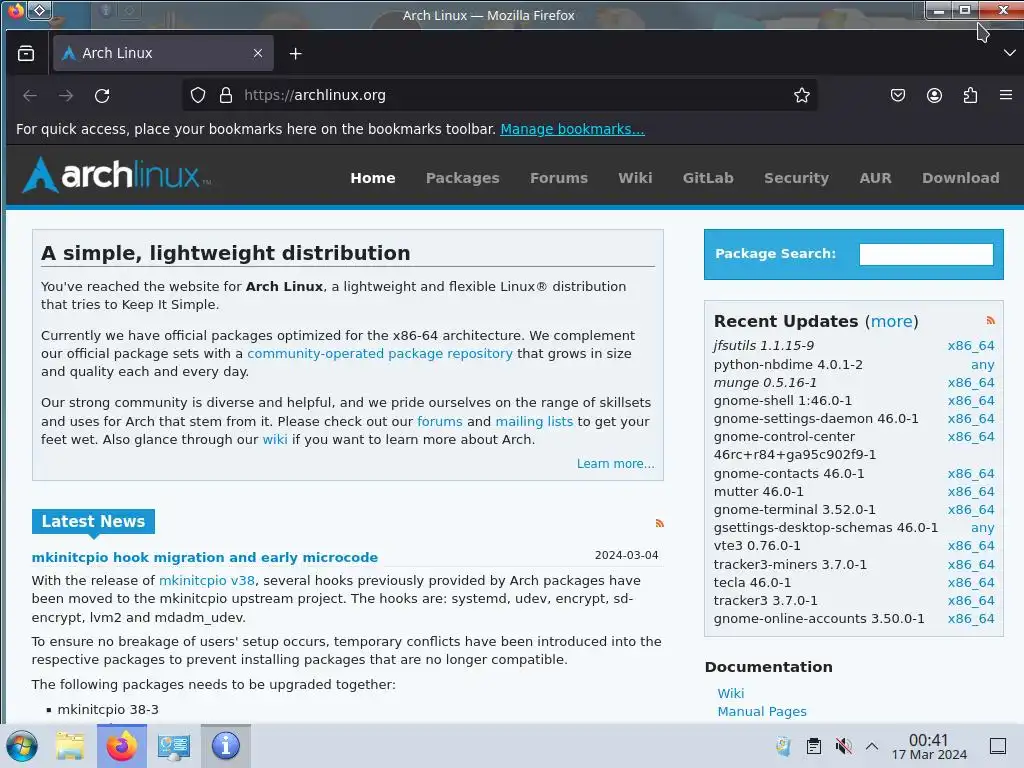Follow the mailing lists link
The width and height of the screenshot is (1024, 768).
[x=534, y=421]
